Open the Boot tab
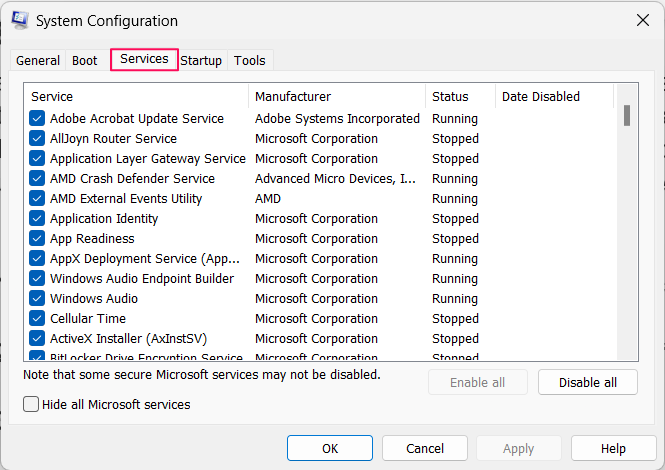 85,60
